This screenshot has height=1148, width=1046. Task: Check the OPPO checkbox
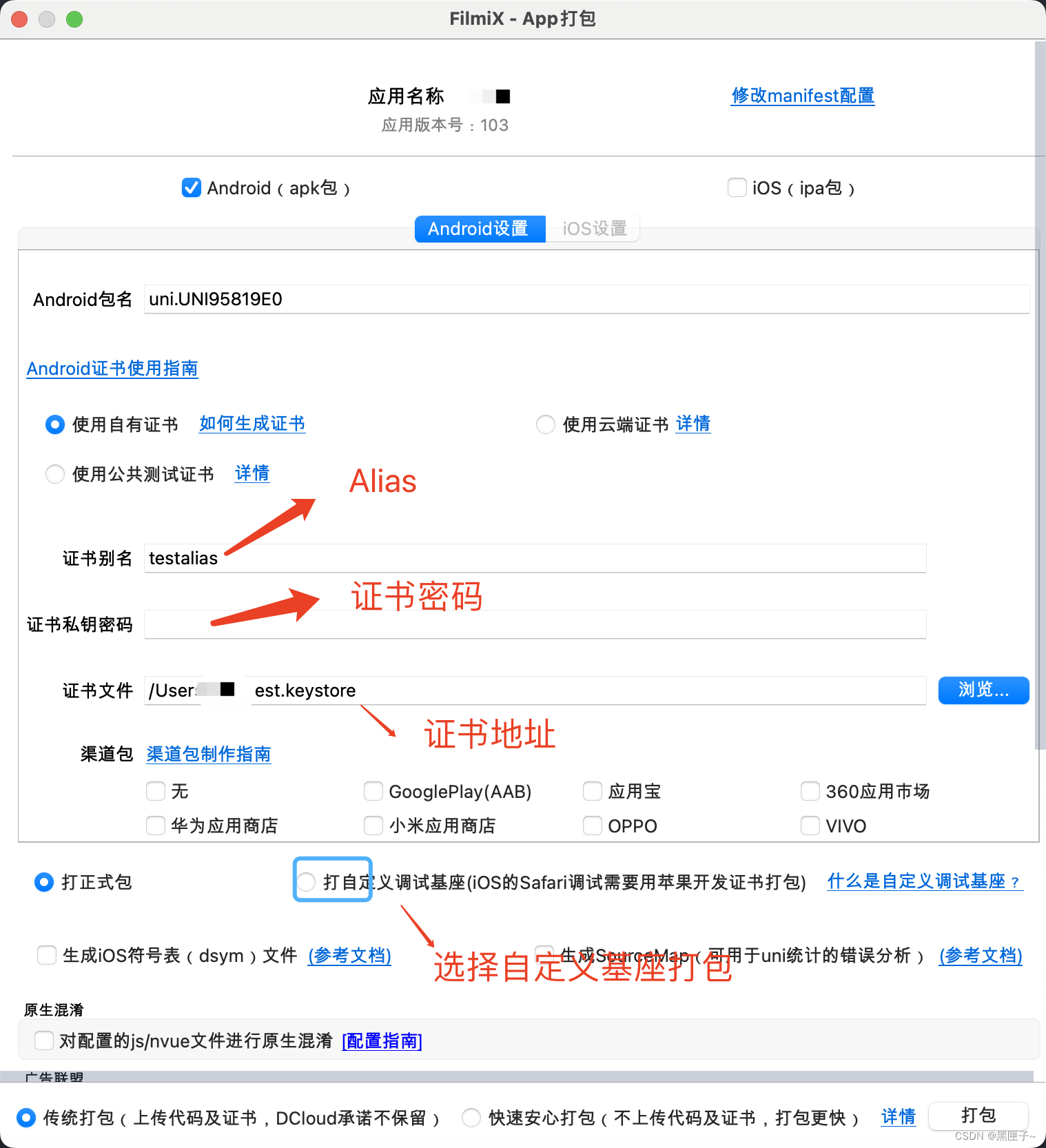593,826
